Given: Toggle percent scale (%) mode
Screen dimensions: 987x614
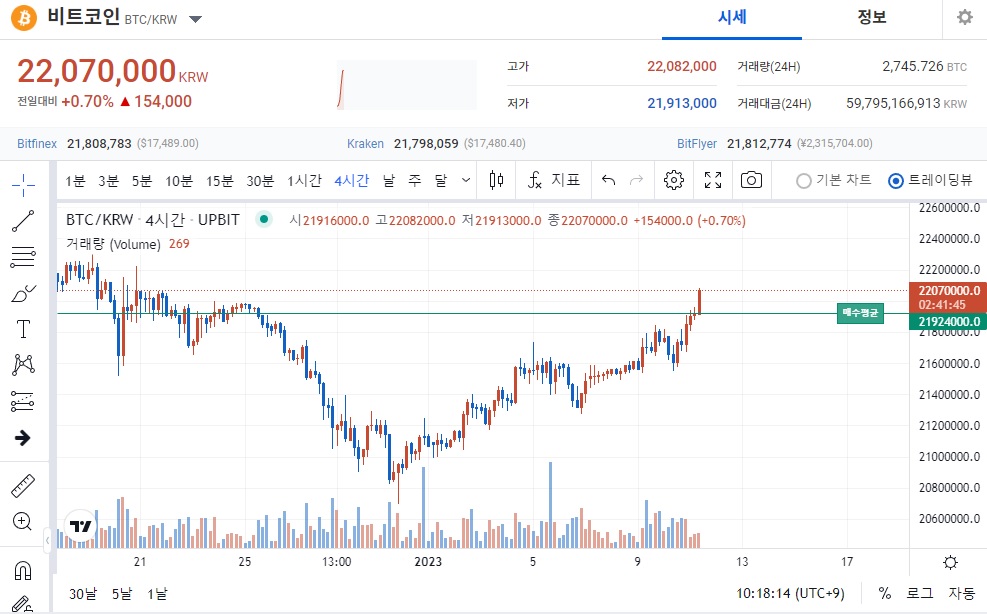Looking at the screenshot, I should click(x=884, y=593).
